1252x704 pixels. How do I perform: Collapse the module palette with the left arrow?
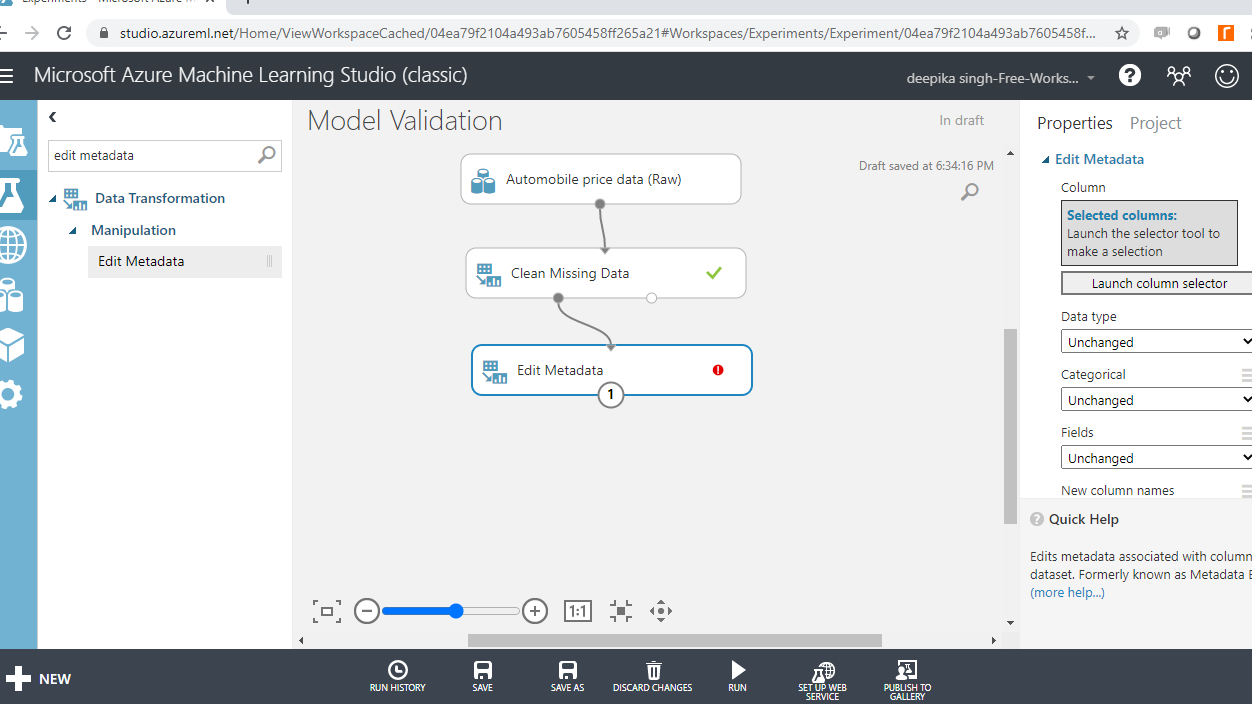pyautogui.click(x=53, y=117)
